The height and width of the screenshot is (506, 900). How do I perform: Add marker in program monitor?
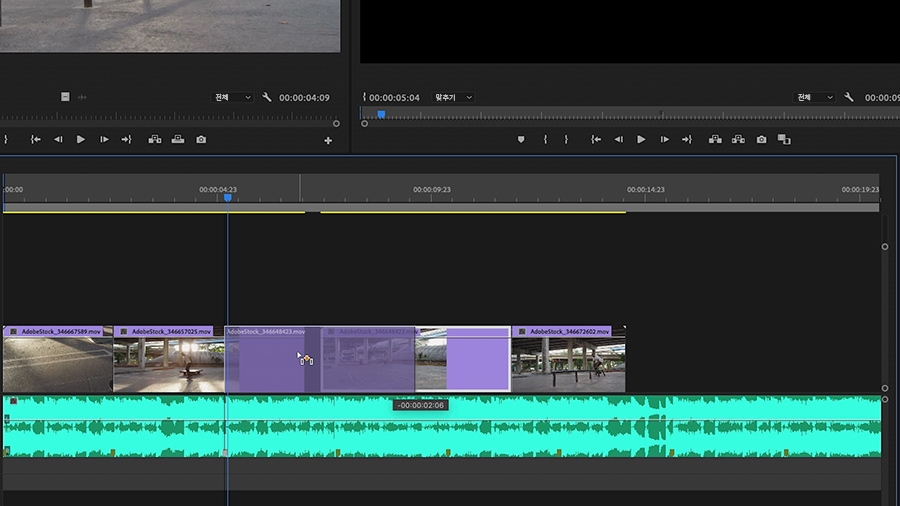click(x=521, y=140)
